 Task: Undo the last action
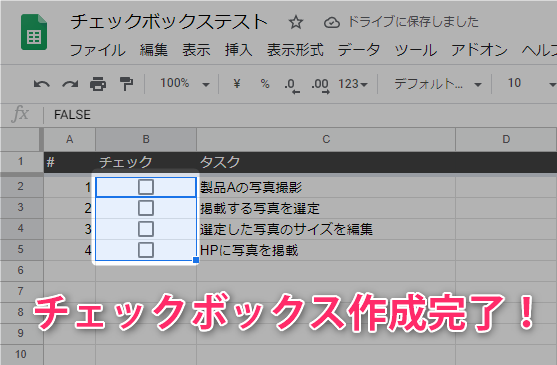(42, 84)
